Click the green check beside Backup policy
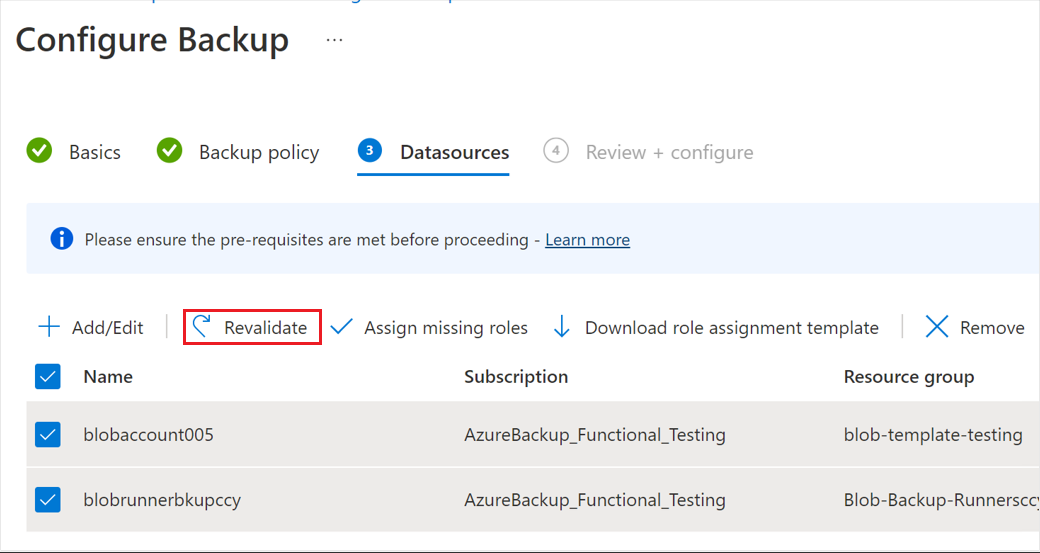Screen dimensions: 1040x553 tap(170, 151)
